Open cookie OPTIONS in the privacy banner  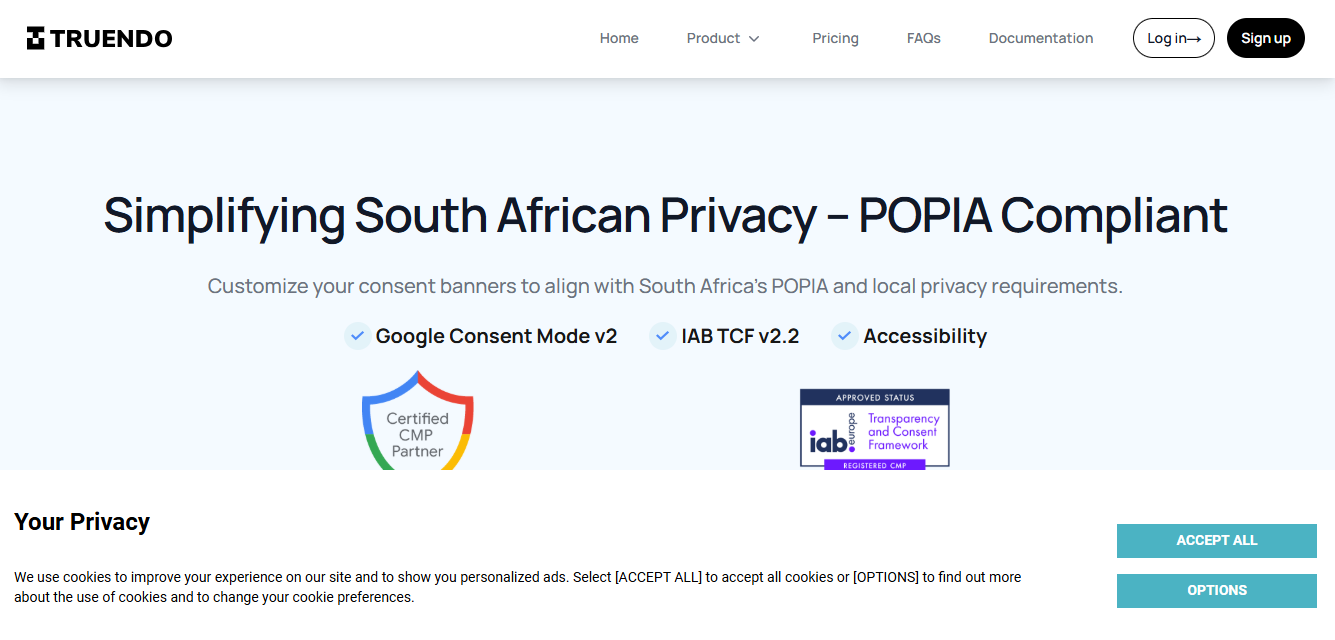click(1216, 590)
